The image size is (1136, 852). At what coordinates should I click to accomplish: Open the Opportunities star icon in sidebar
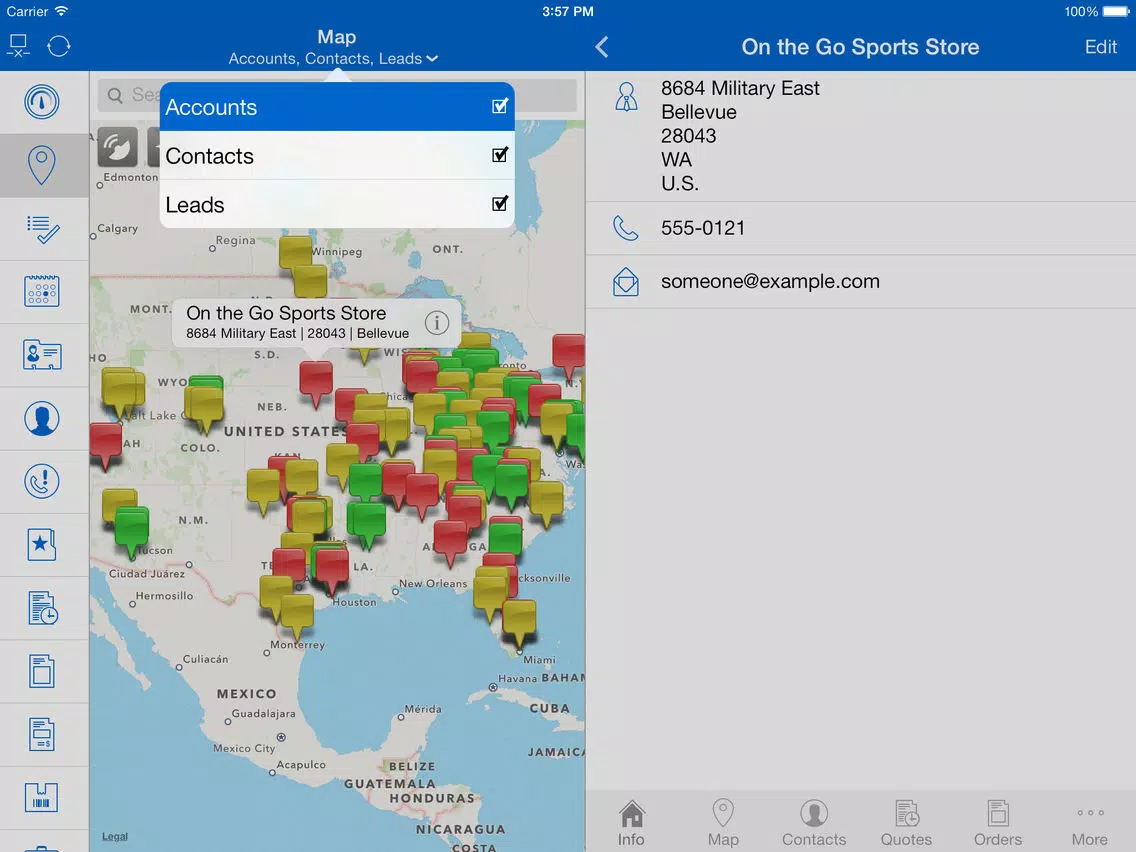pos(42,544)
